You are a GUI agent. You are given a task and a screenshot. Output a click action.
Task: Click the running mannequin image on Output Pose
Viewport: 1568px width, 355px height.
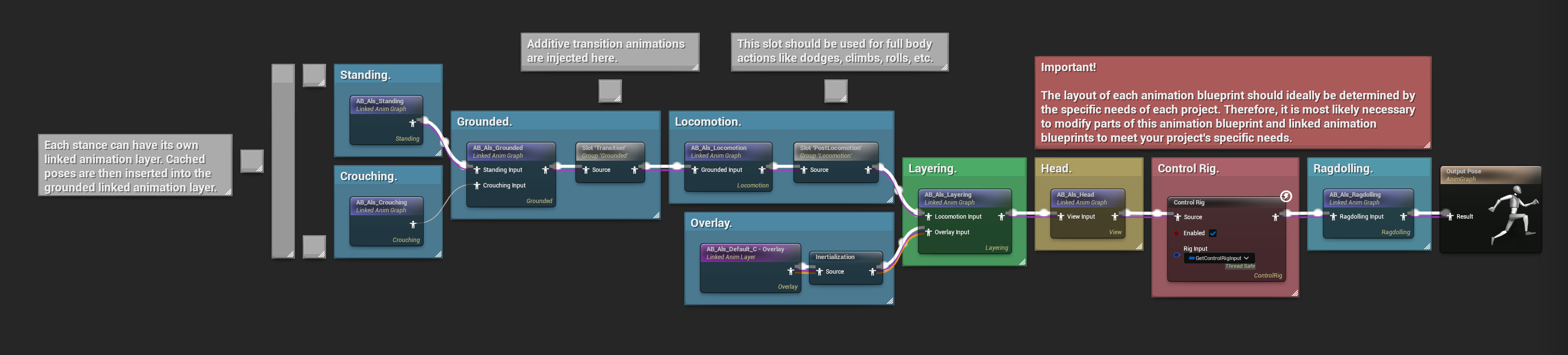pyautogui.click(x=1514, y=215)
